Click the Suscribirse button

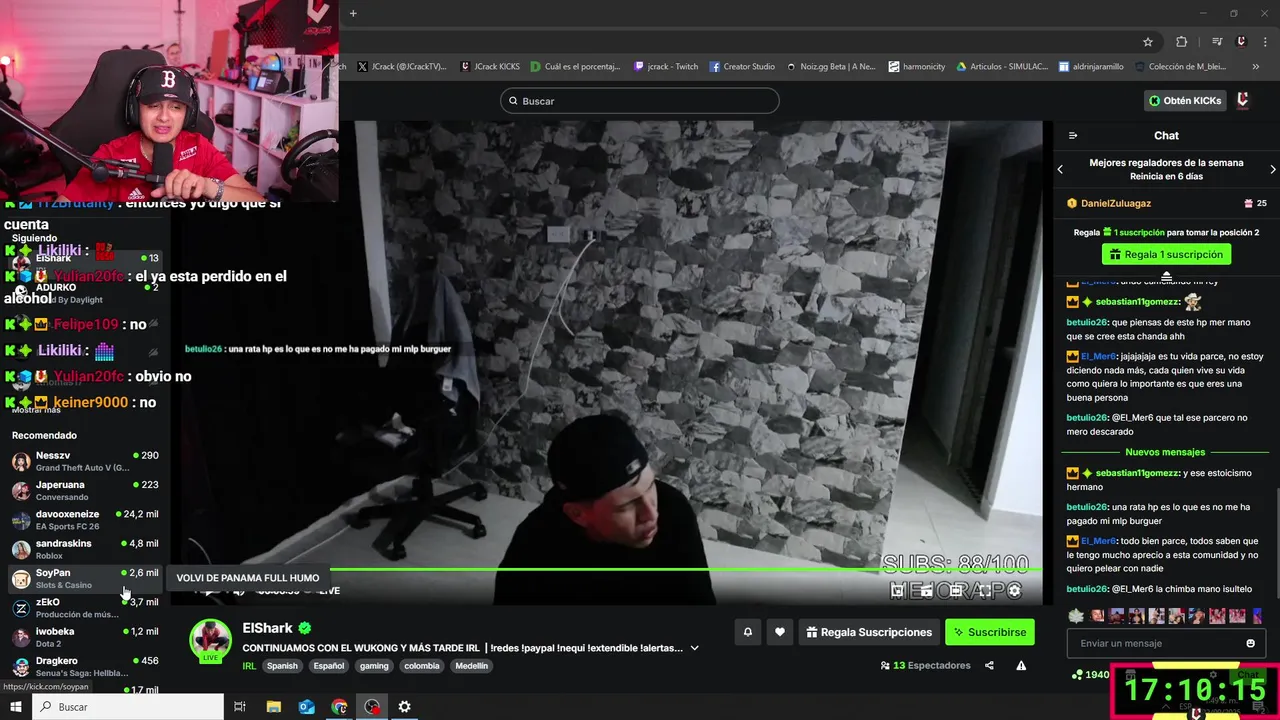(990, 632)
